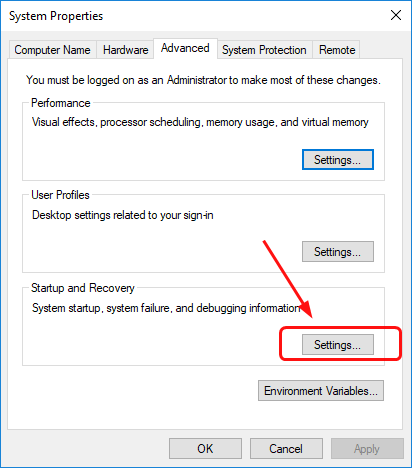The width and height of the screenshot is (412, 468).
Task: Select the Advanced tab
Action: (185, 48)
